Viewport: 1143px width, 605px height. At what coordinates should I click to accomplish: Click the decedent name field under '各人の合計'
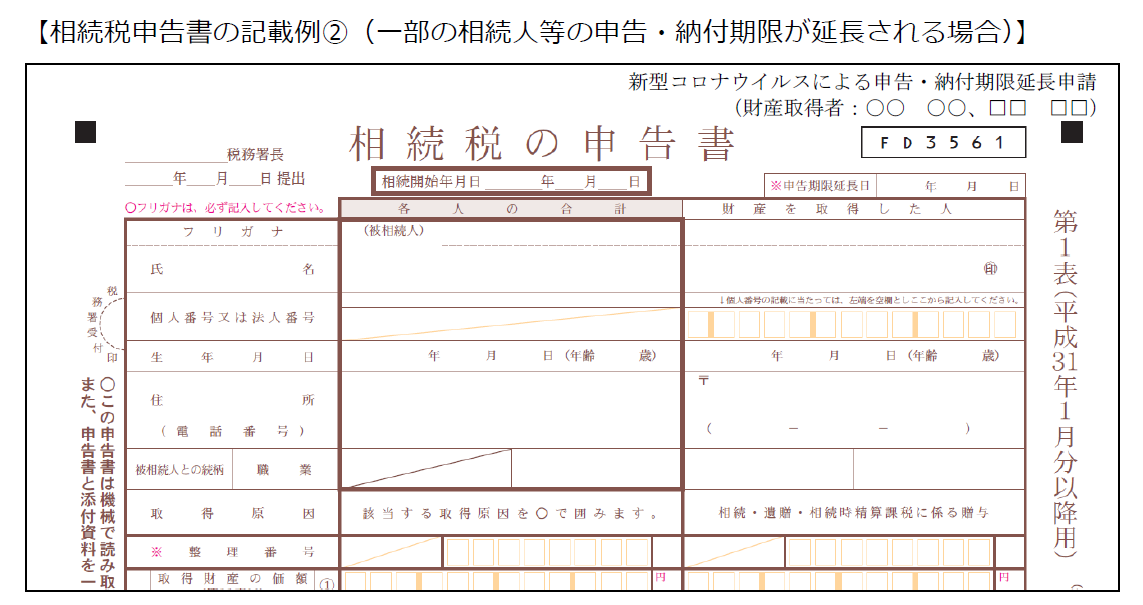pos(511,269)
